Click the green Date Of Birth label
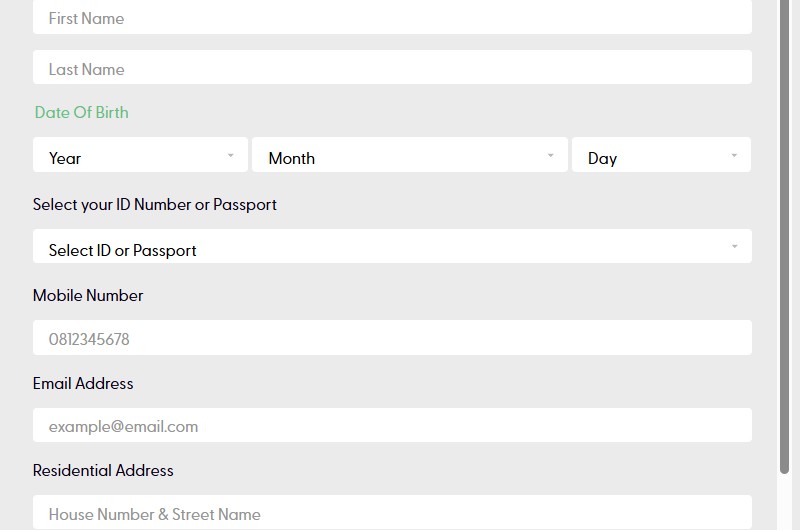The width and height of the screenshot is (800, 530). click(x=82, y=112)
